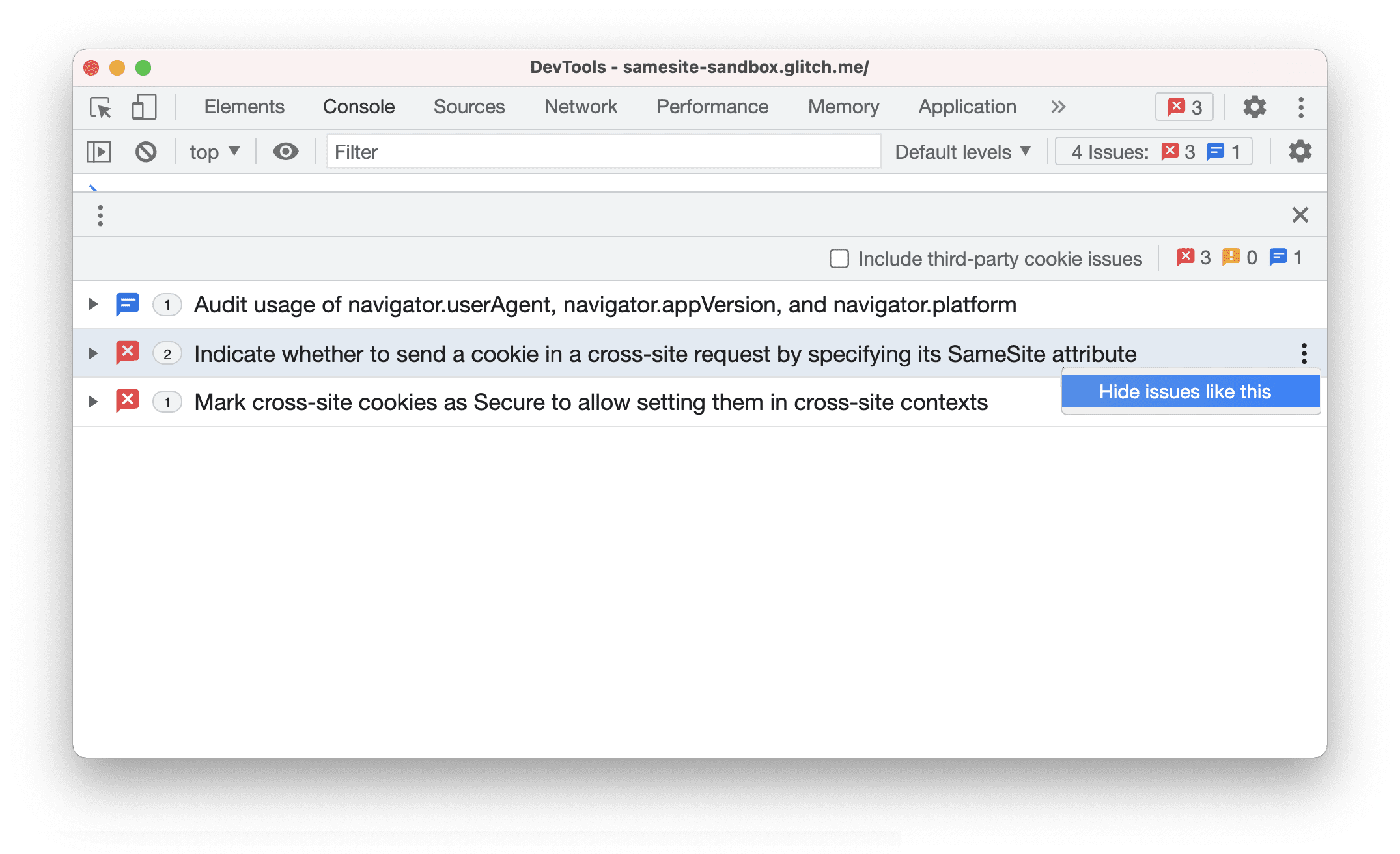This screenshot has width=1400, height=854.
Task: Click the Network tab in DevTools
Action: click(x=580, y=107)
